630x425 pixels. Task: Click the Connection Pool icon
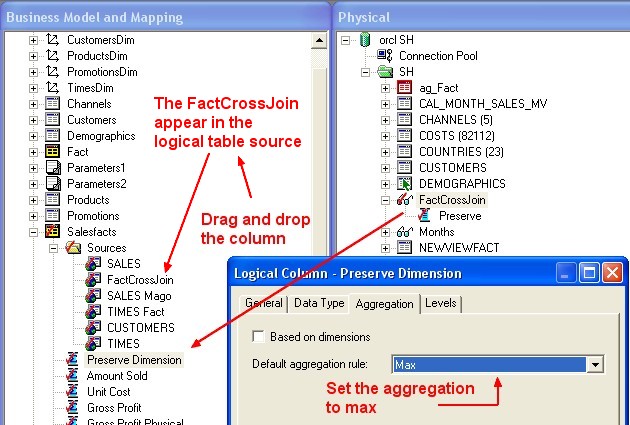[x=385, y=55]
